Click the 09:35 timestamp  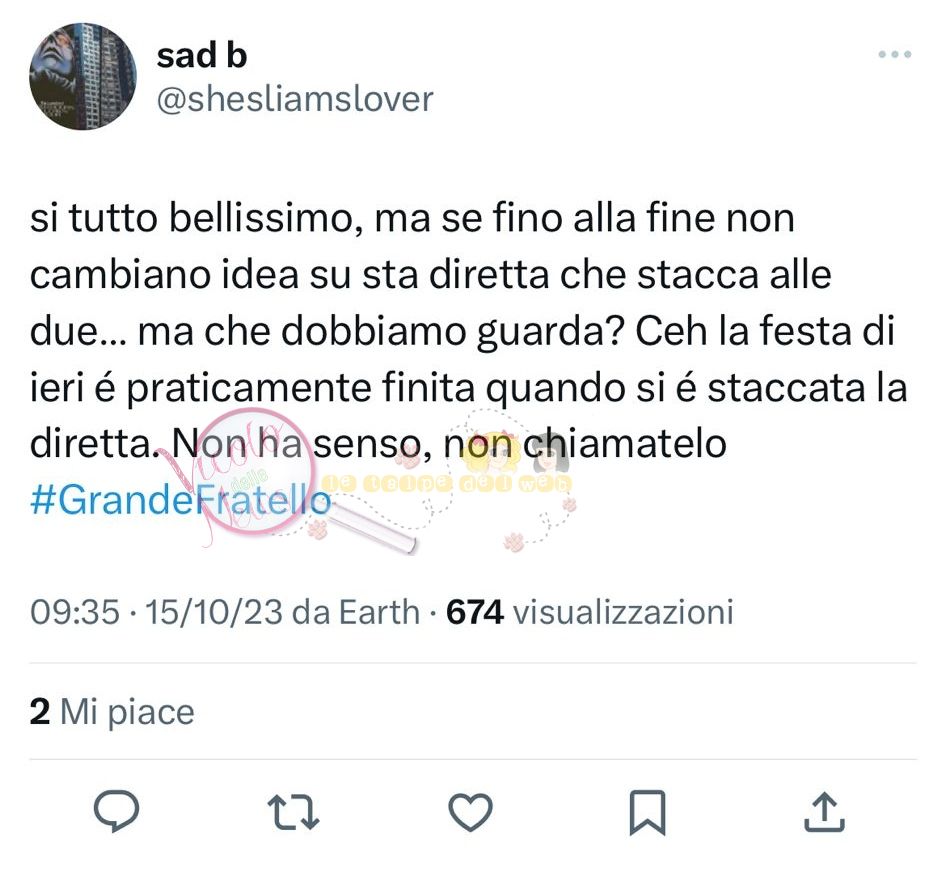click(x=75, y=611)
